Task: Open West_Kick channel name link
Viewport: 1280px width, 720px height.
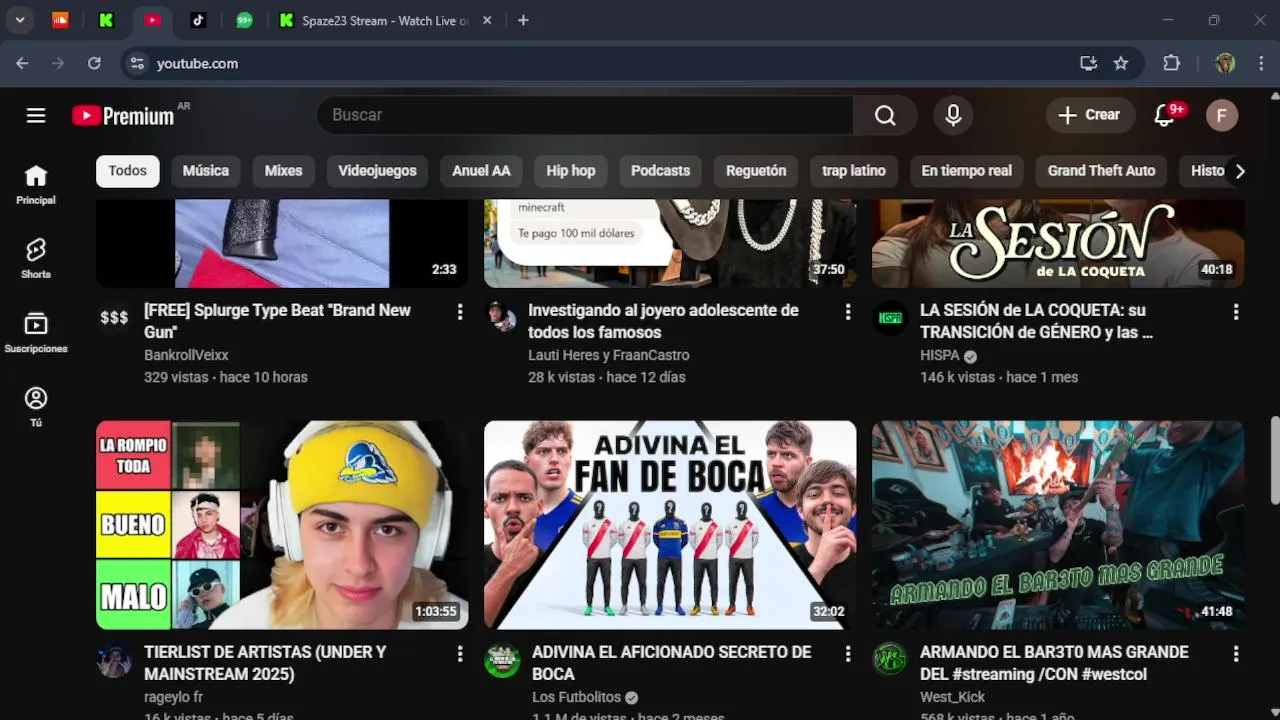Action: point(952,697)
